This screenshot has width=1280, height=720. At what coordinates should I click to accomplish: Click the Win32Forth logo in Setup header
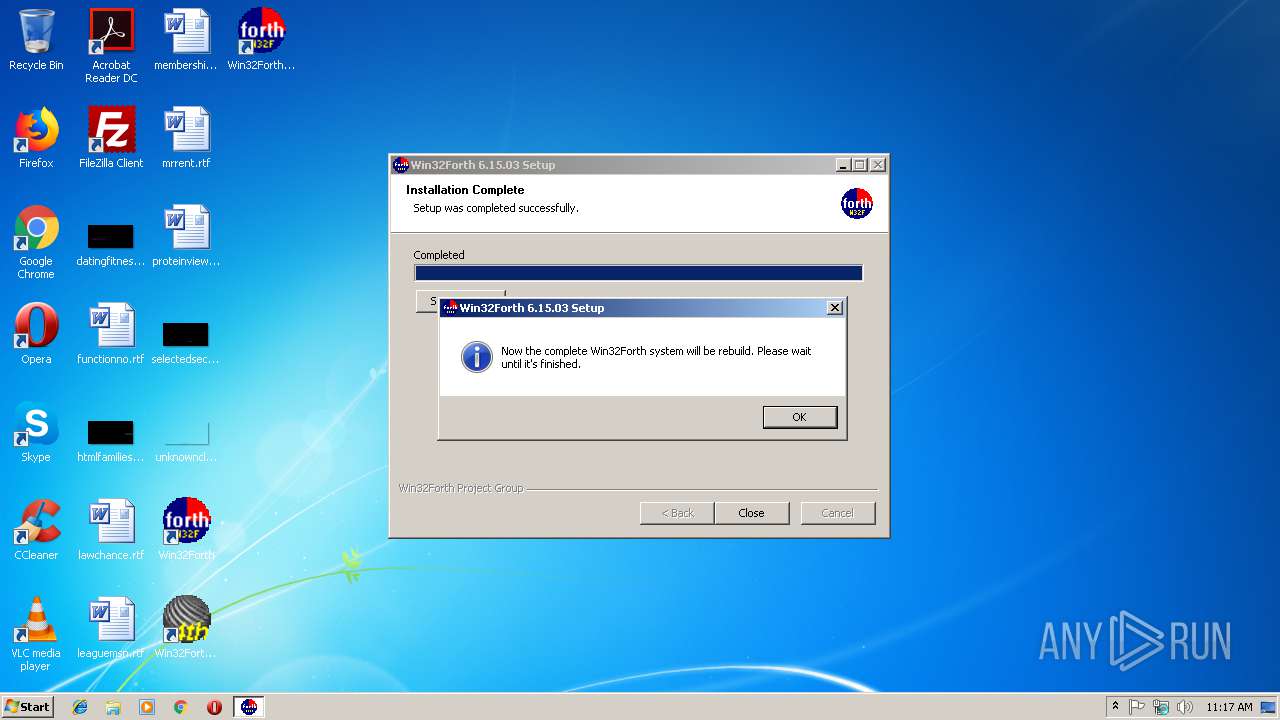point(857,204)
